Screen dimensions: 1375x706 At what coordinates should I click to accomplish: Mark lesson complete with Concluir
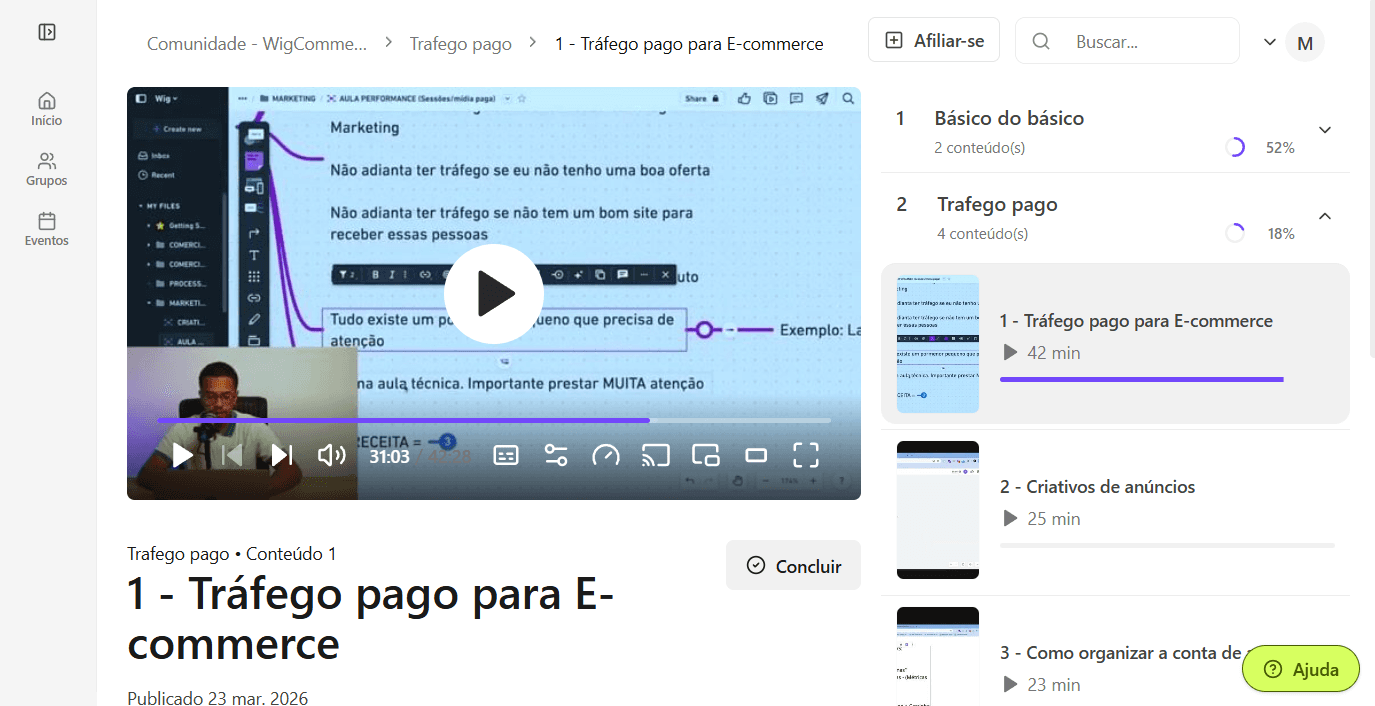[793, 566]
